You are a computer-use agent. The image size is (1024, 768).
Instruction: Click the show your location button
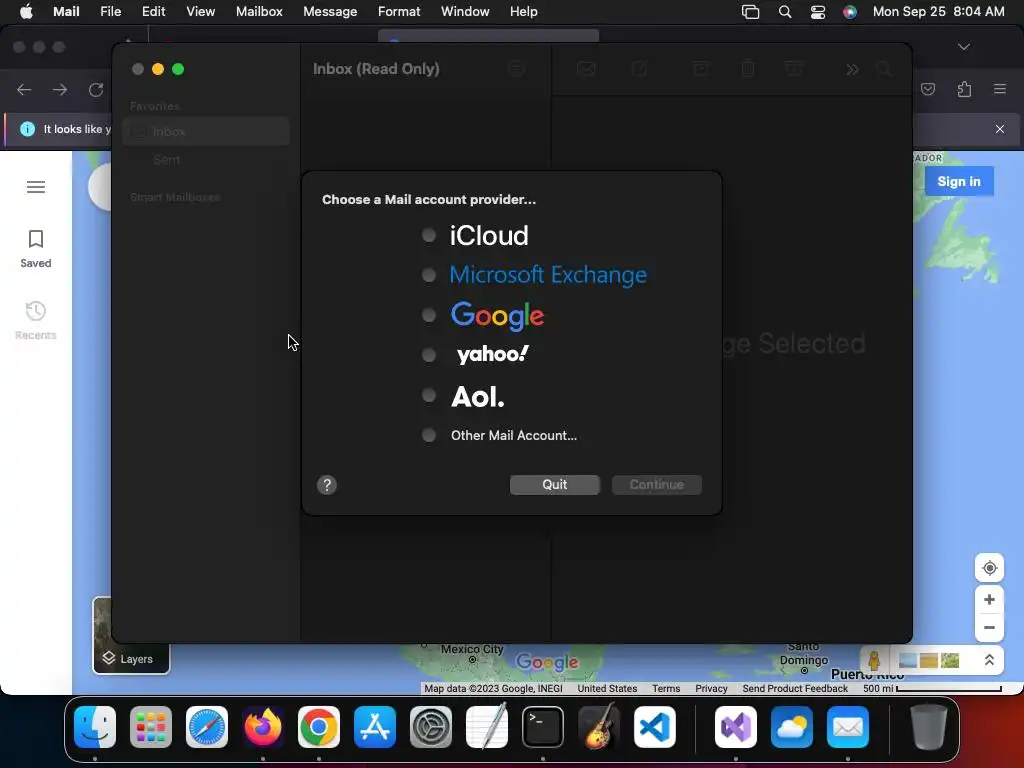(989, 568)
